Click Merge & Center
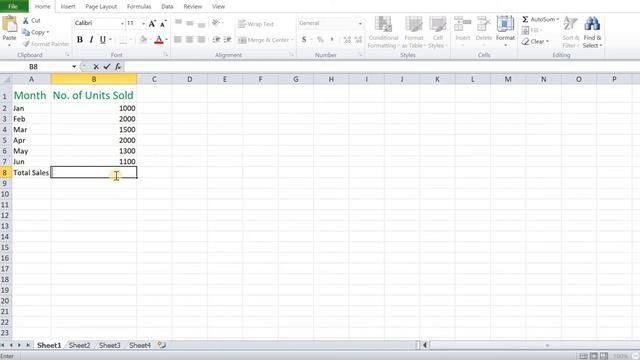 pos(265,40)
